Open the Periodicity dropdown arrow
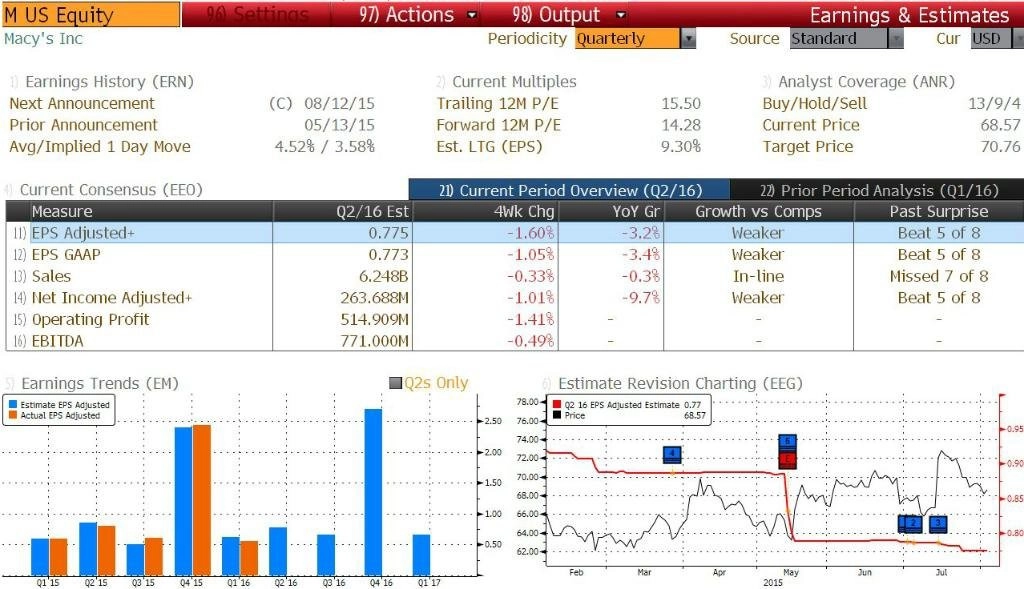Image resolution: width=1024 pixels, height=589 pixels. pyautogui.click(x=688, y=39)
